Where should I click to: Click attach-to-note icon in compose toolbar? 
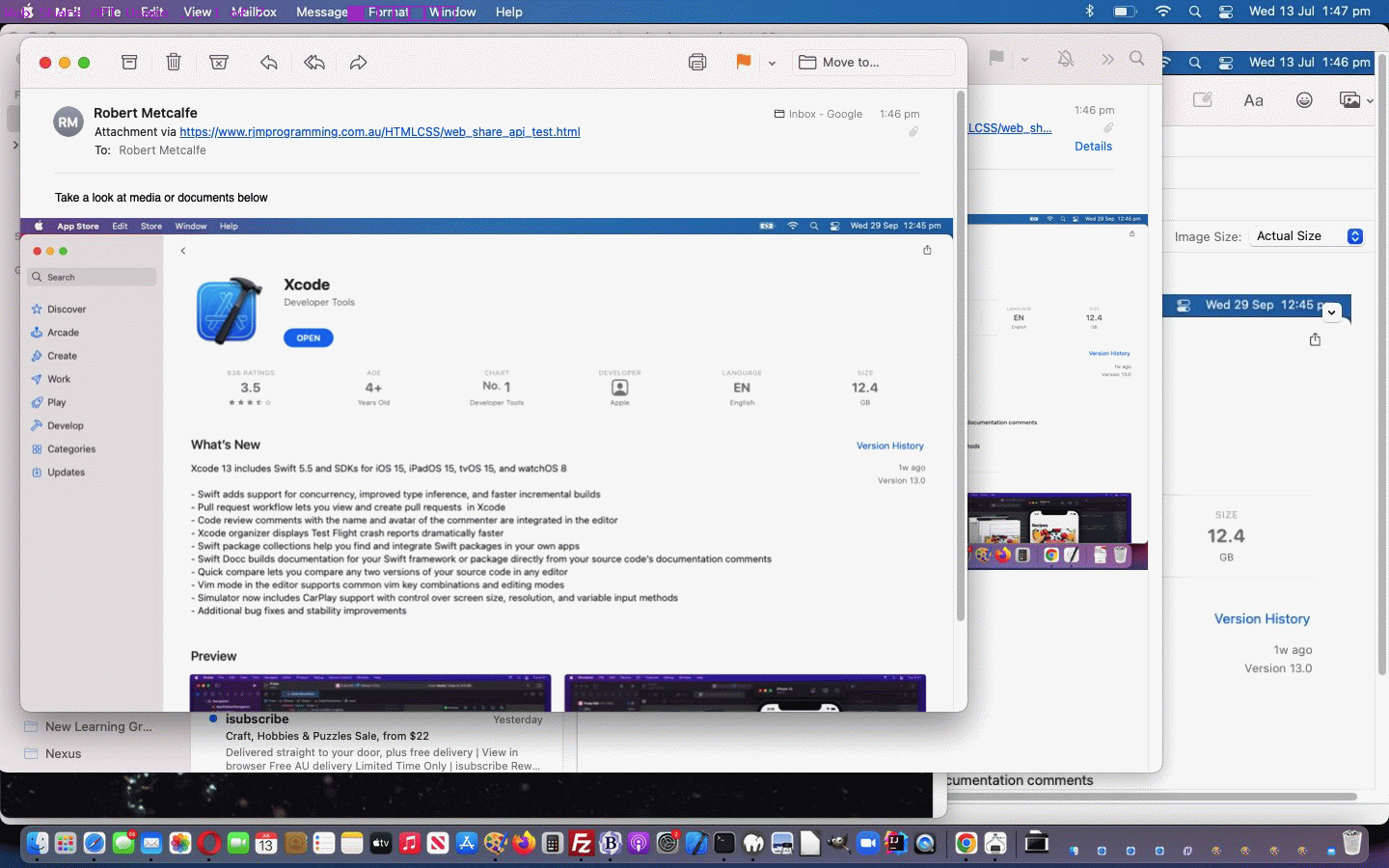coord(1202,100)
